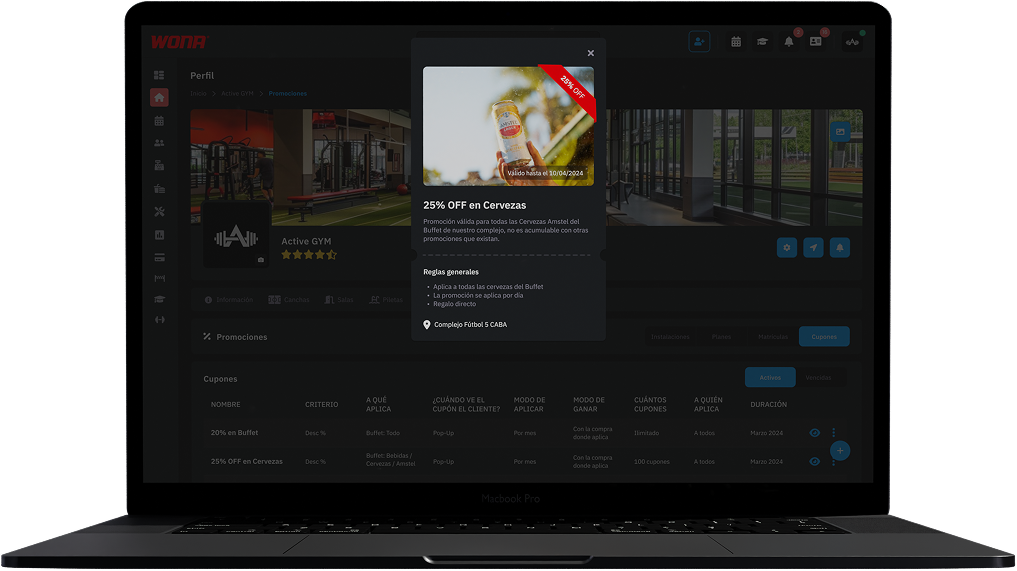
Task: Open the dumbbell icon at sidebar bottom
Action: 159,320
